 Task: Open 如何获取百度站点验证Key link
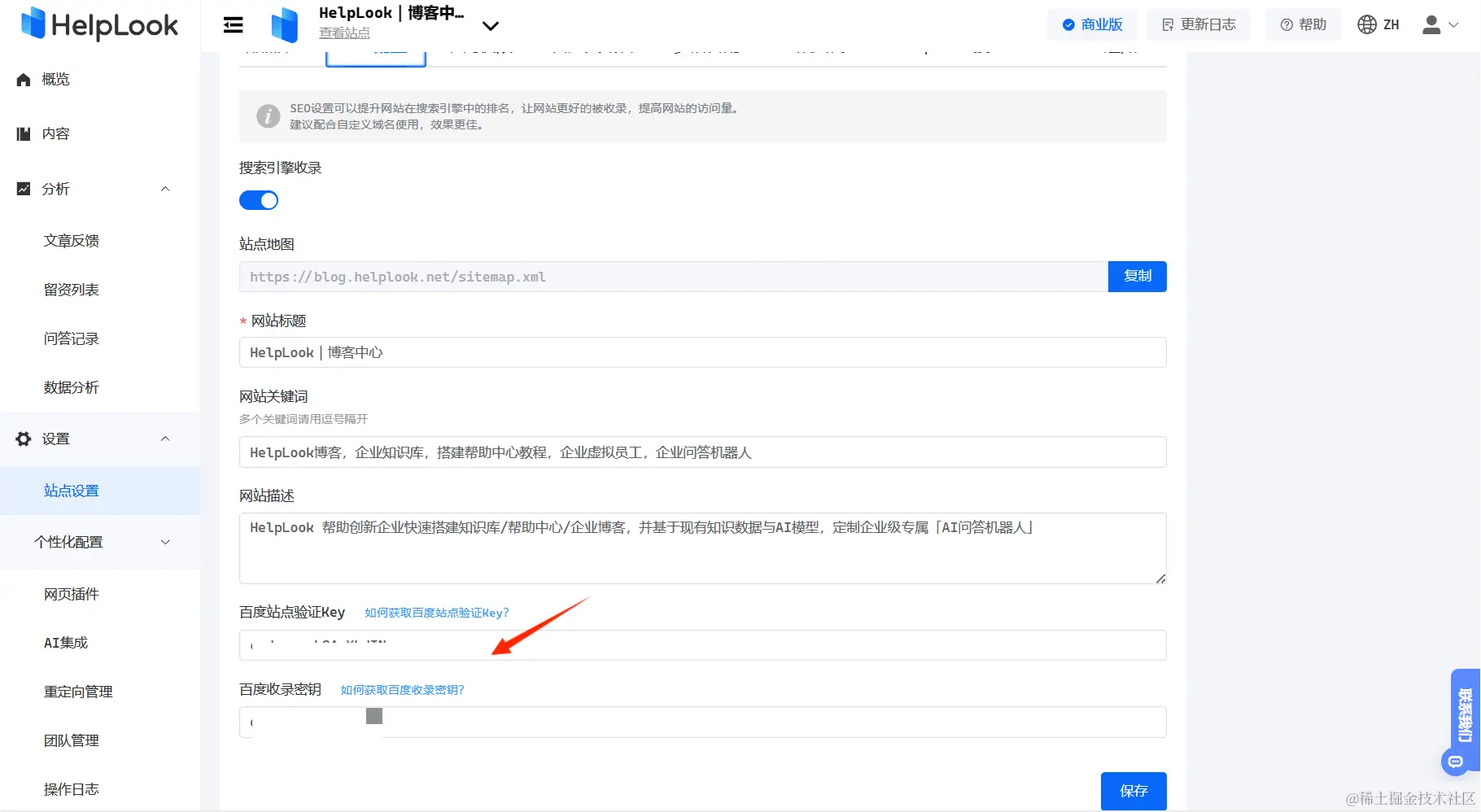[x=436, y=613]
